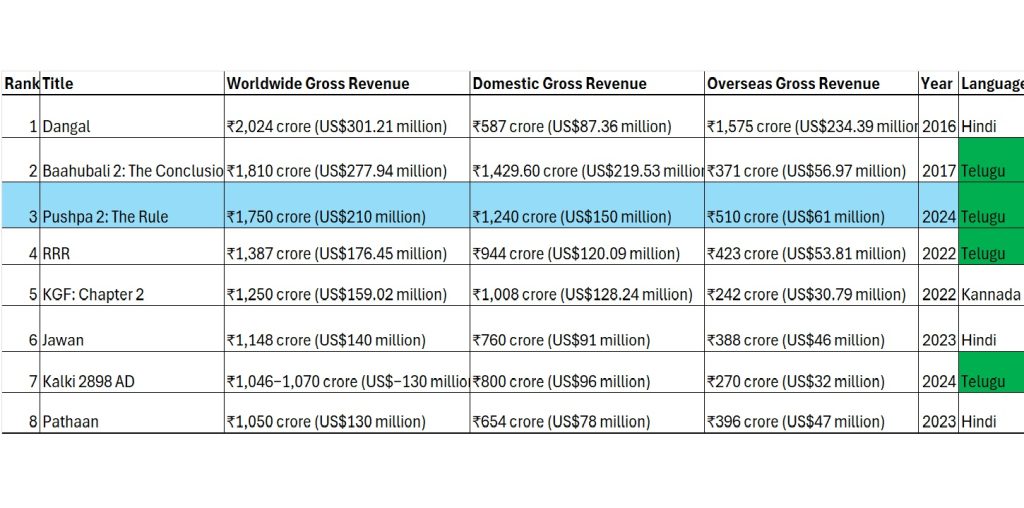Click ₹1,050 crore worldwide gross cell
The height and width of the screenshot is (508, 1024).
pos(347,413)
